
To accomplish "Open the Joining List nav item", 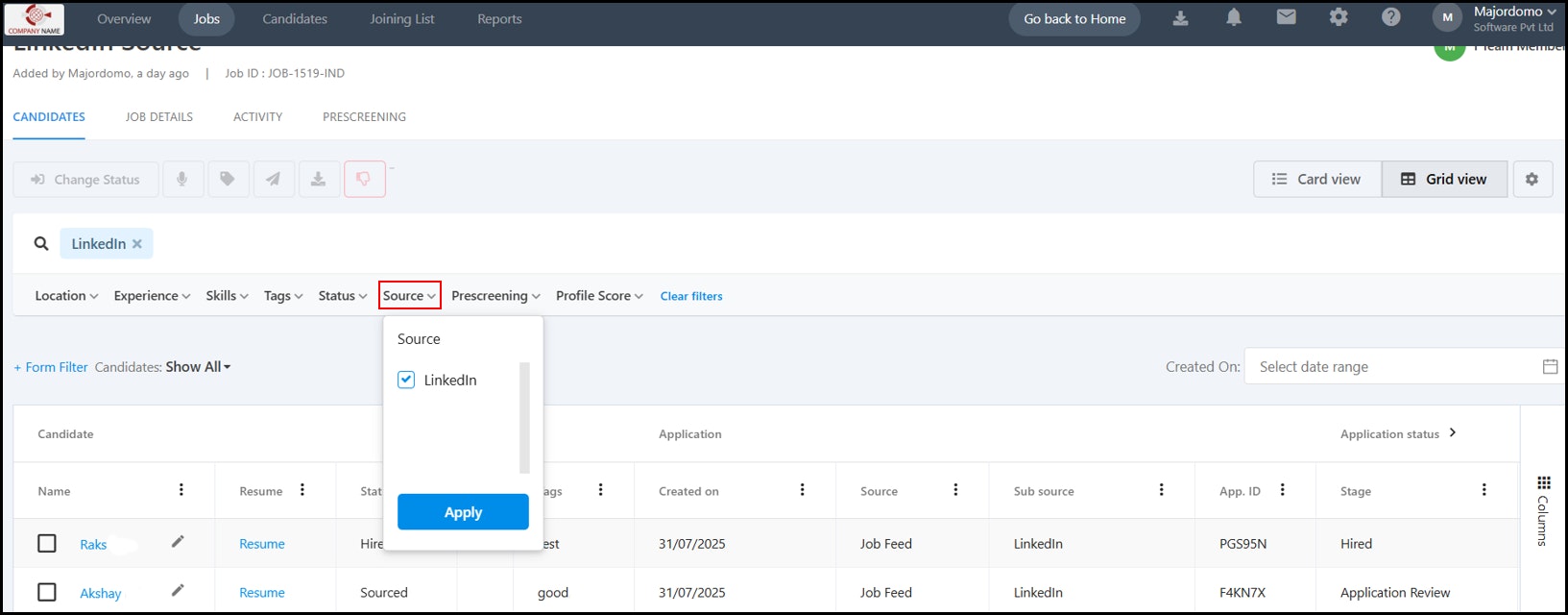I will tap(402, 19).
